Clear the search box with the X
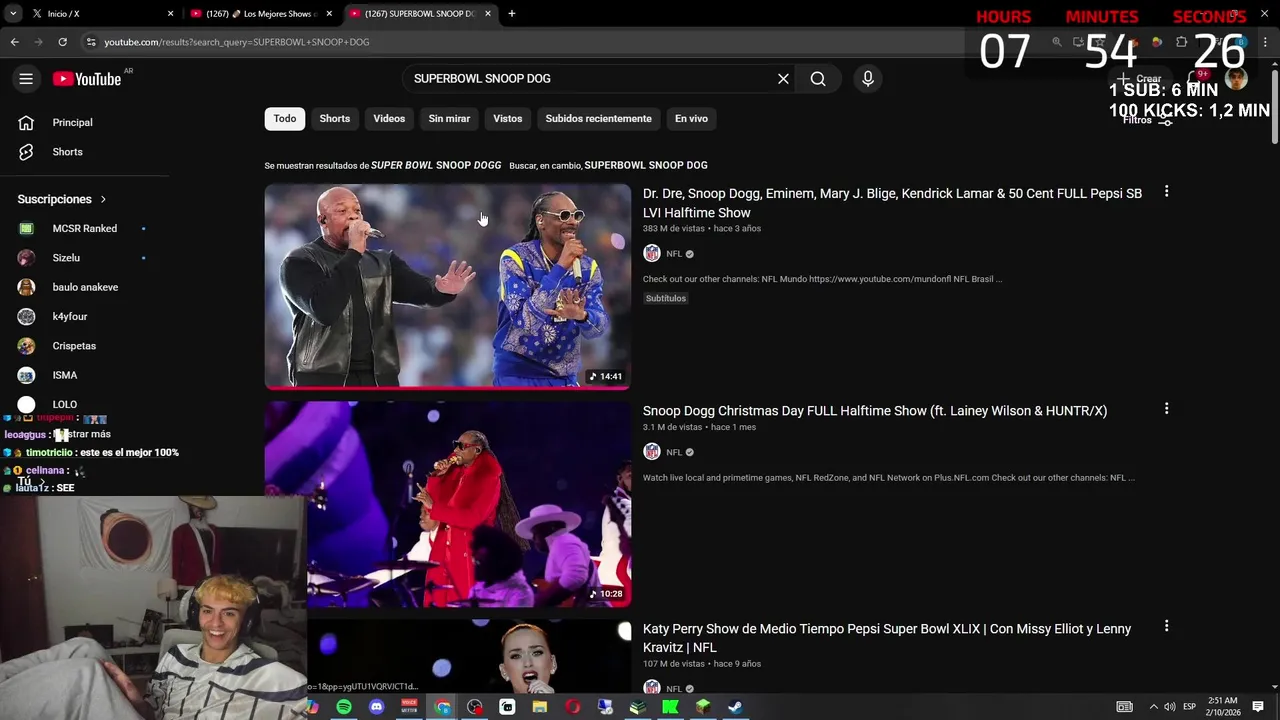 click(783, 79)
